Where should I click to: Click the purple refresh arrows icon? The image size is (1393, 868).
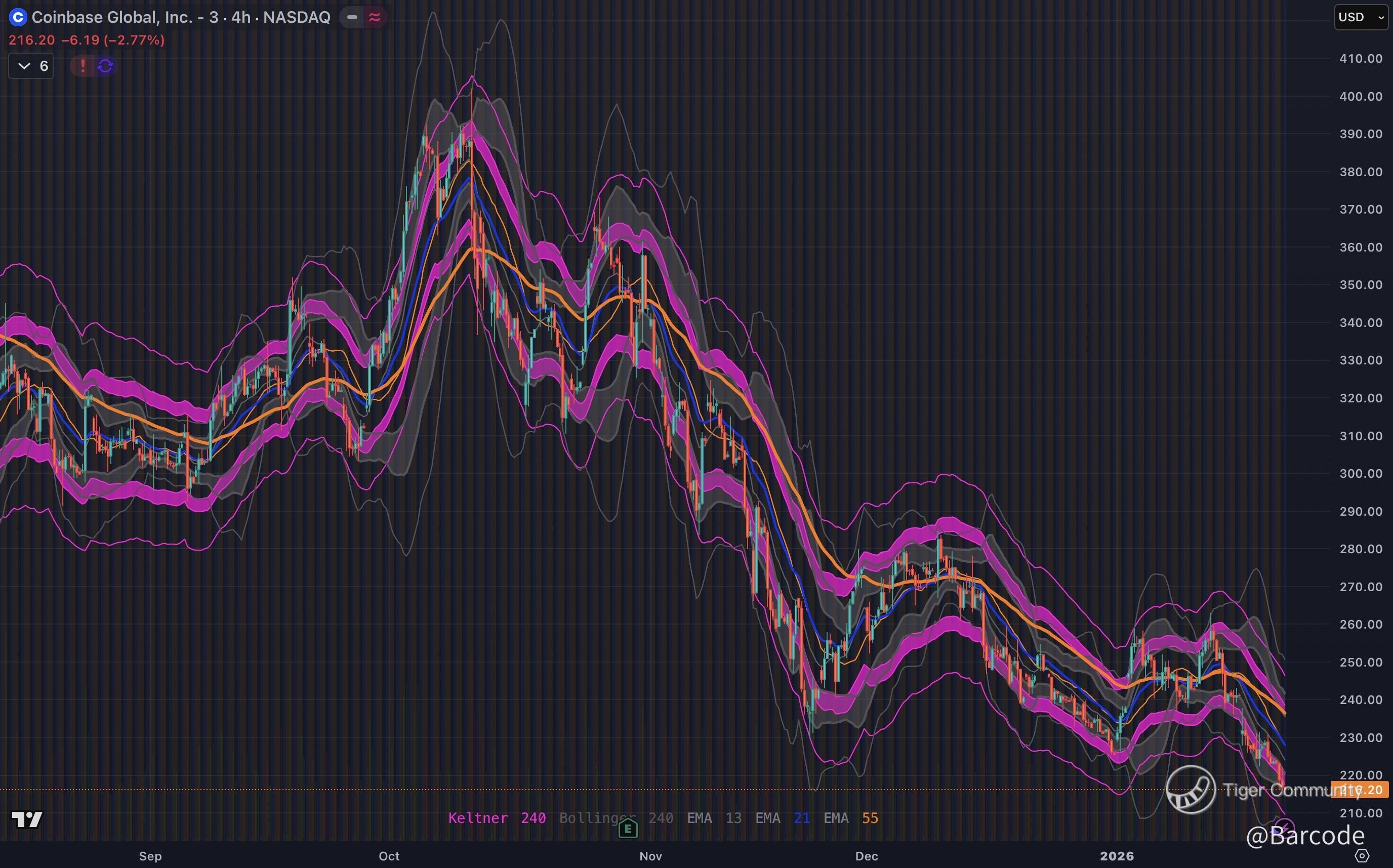click(105, 66)
